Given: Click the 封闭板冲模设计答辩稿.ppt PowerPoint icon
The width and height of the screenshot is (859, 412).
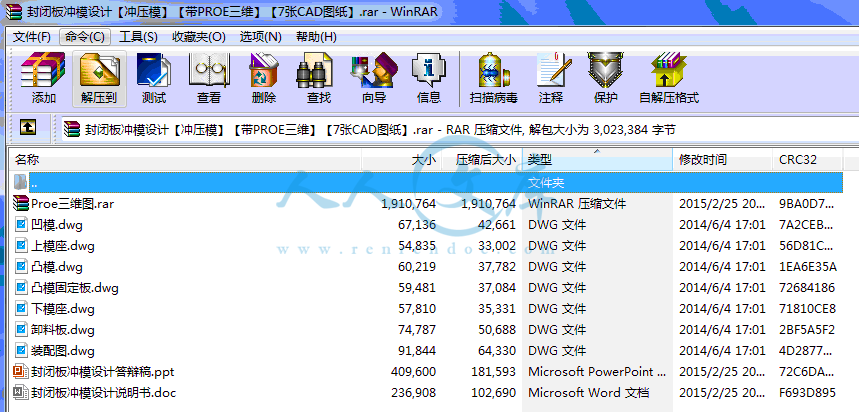Looking at the screenshot, I should (21, 372).
